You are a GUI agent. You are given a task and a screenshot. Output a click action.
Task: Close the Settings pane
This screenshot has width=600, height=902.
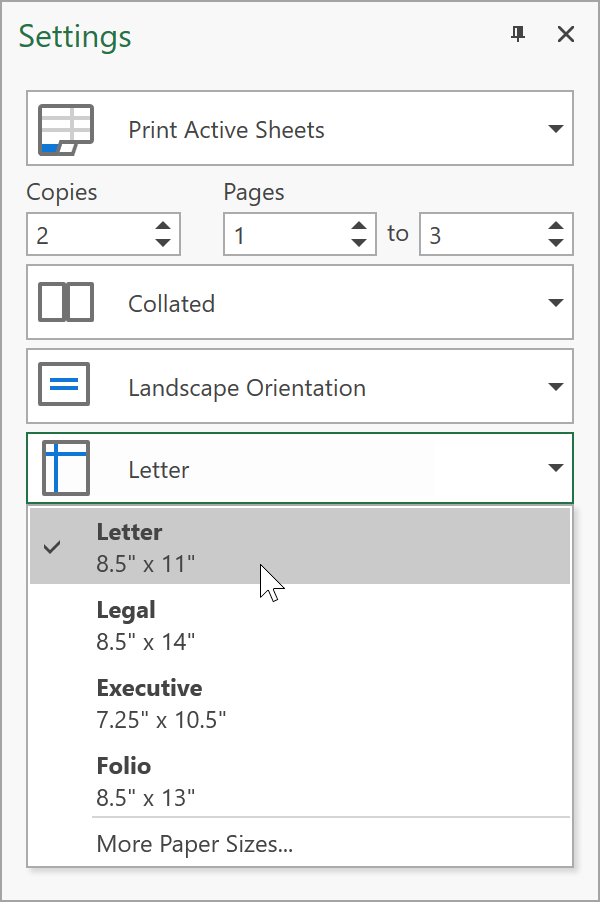point(566,35)
